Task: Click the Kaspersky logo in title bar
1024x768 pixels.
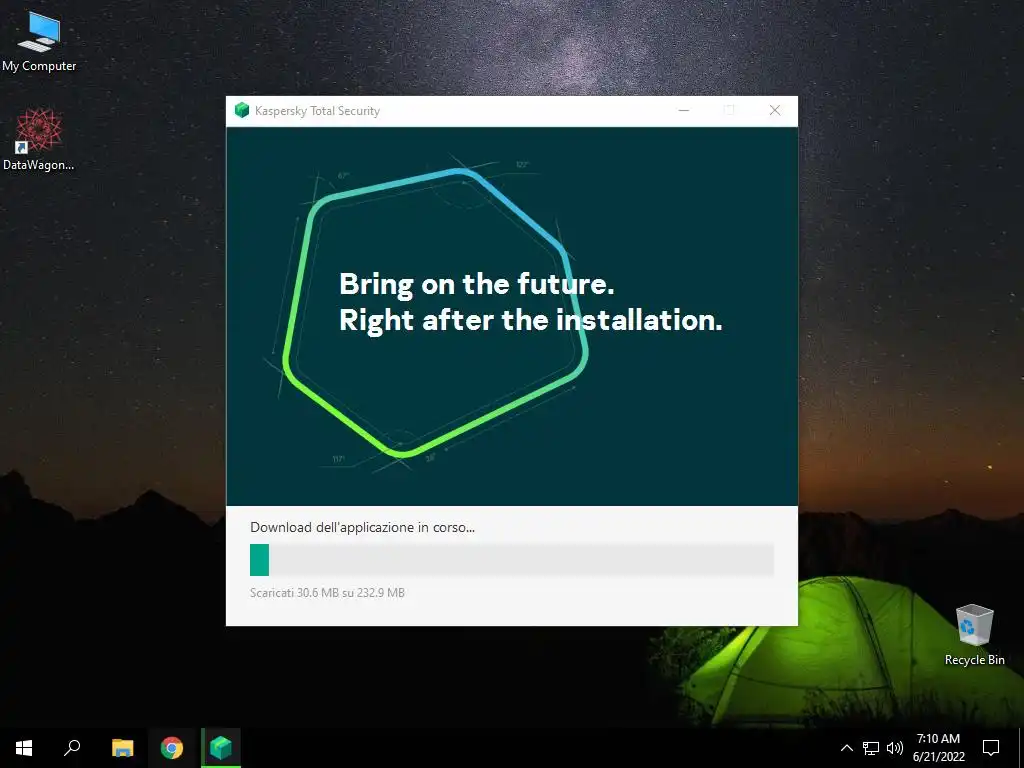Action: (x=242, y=110)
